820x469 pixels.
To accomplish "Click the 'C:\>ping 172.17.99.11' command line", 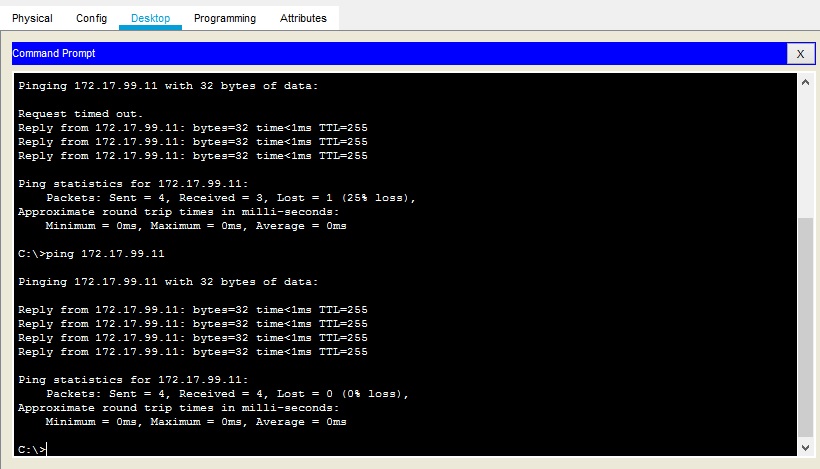I will click(x=91, y=254).
